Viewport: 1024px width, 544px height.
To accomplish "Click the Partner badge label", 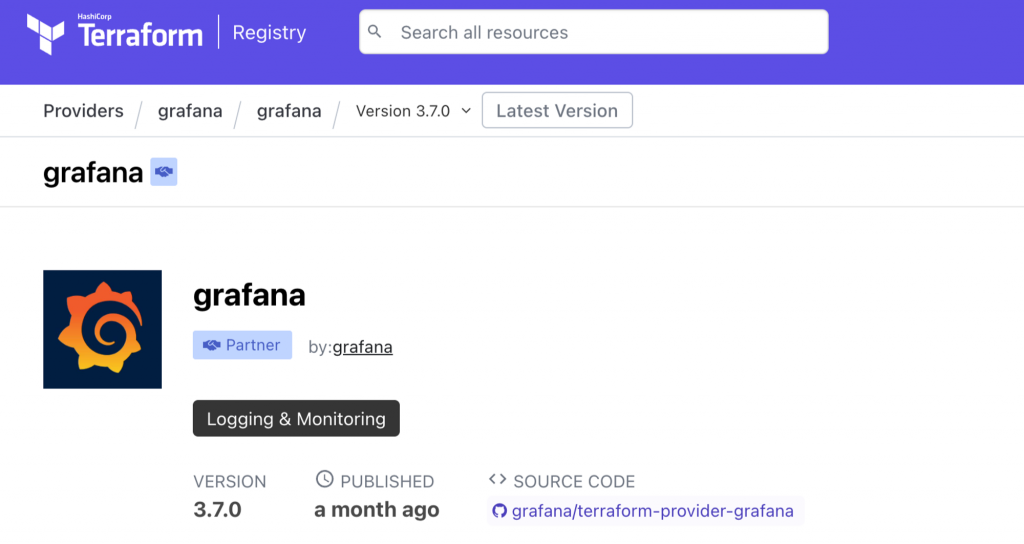I will 242,345.
